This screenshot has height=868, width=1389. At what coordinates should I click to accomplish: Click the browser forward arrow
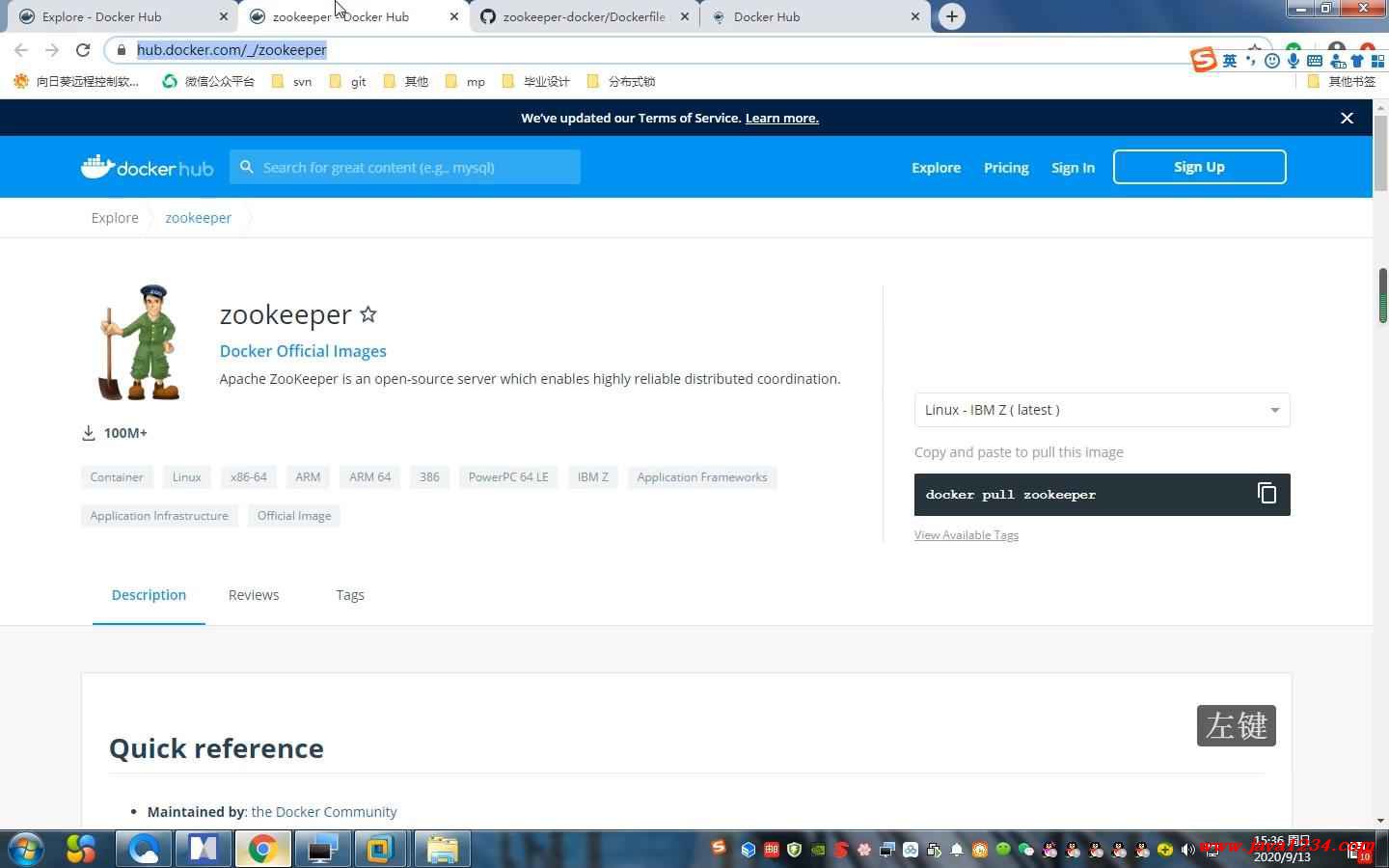52,50
